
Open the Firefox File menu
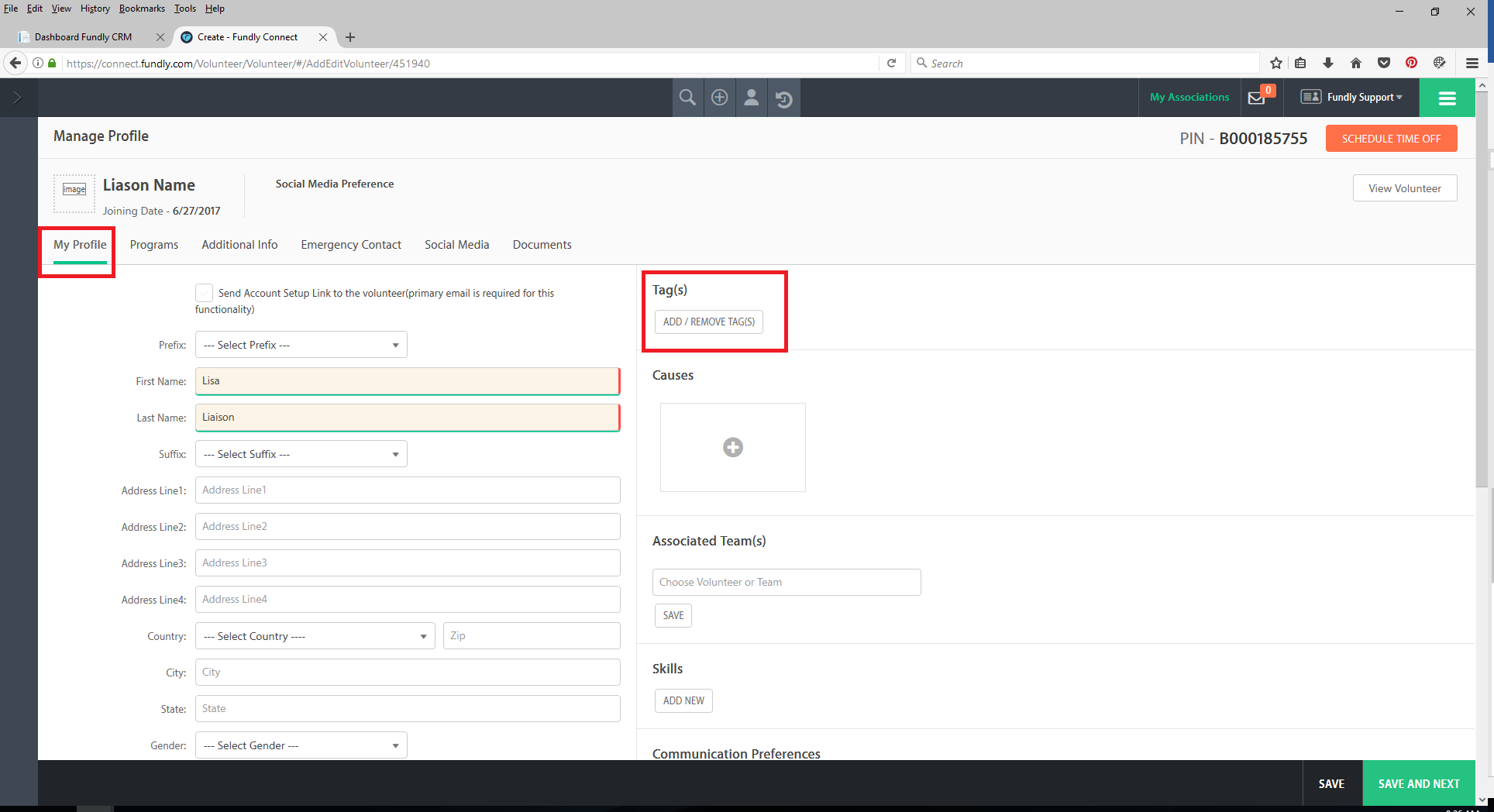coord(11,9)
